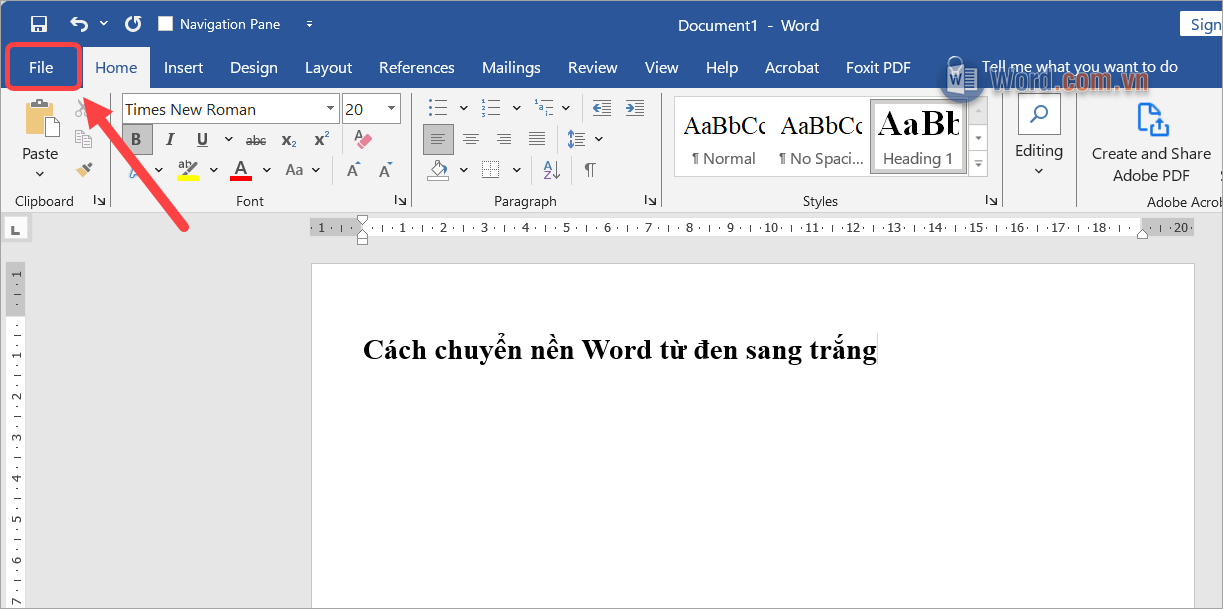Open the Undo history dropdown arrow

104,24
